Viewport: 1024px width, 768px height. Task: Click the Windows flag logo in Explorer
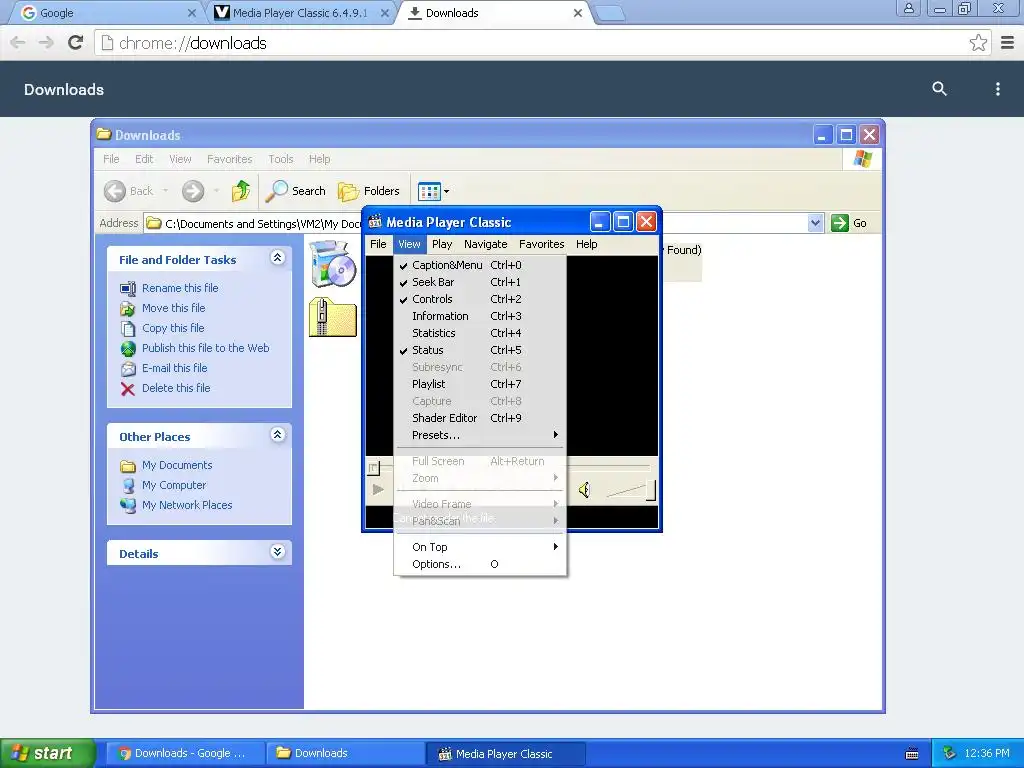(x=862, y=159)
